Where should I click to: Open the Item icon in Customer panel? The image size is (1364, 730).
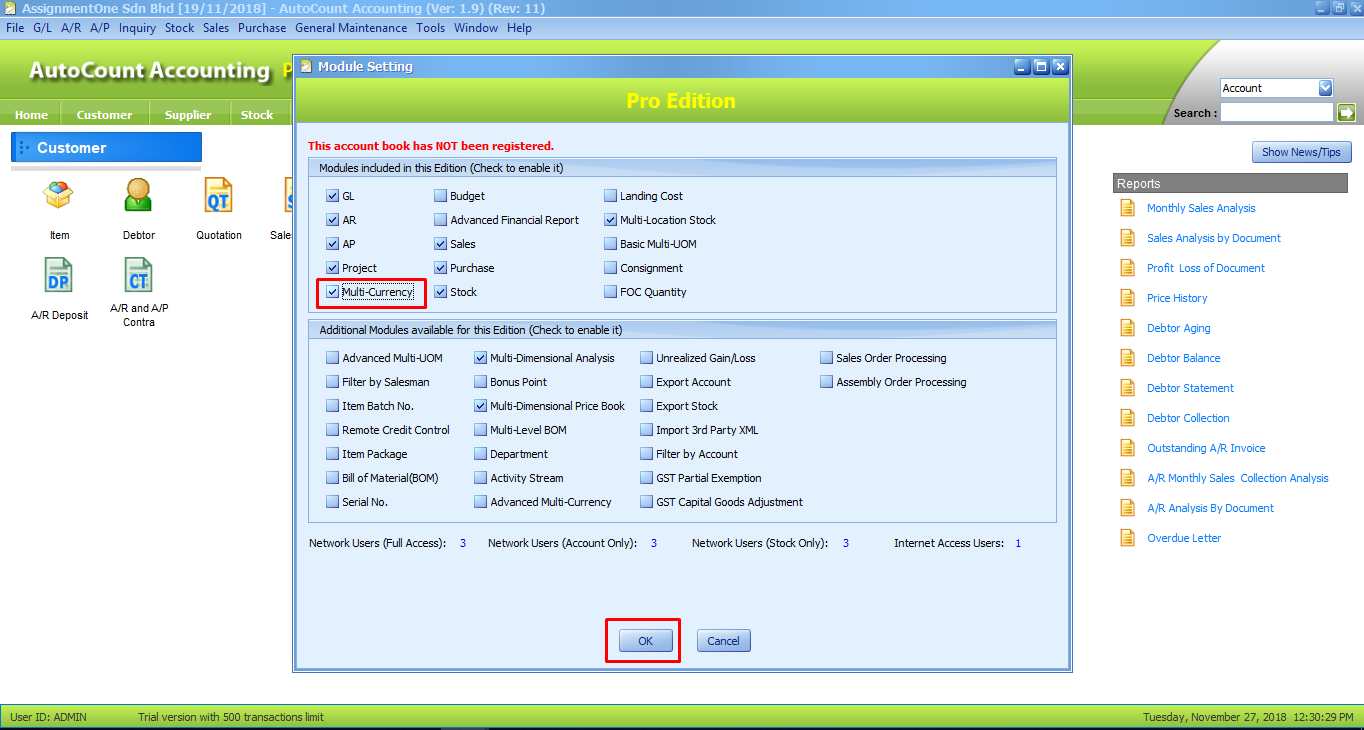(59, 195)
